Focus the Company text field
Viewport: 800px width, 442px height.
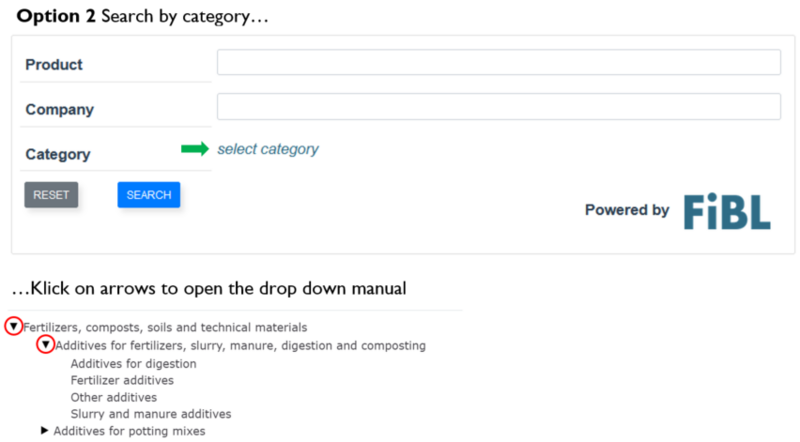pyautogui.click(x=498, y=107)
